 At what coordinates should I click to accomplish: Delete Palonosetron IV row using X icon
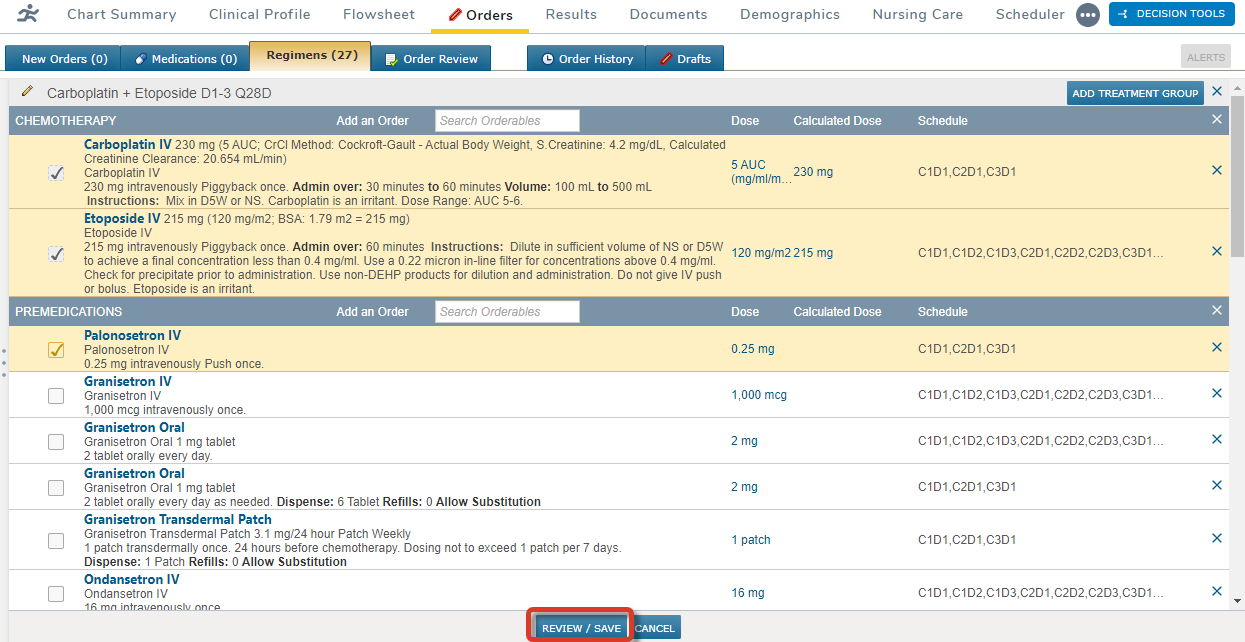pos(1216,348)
